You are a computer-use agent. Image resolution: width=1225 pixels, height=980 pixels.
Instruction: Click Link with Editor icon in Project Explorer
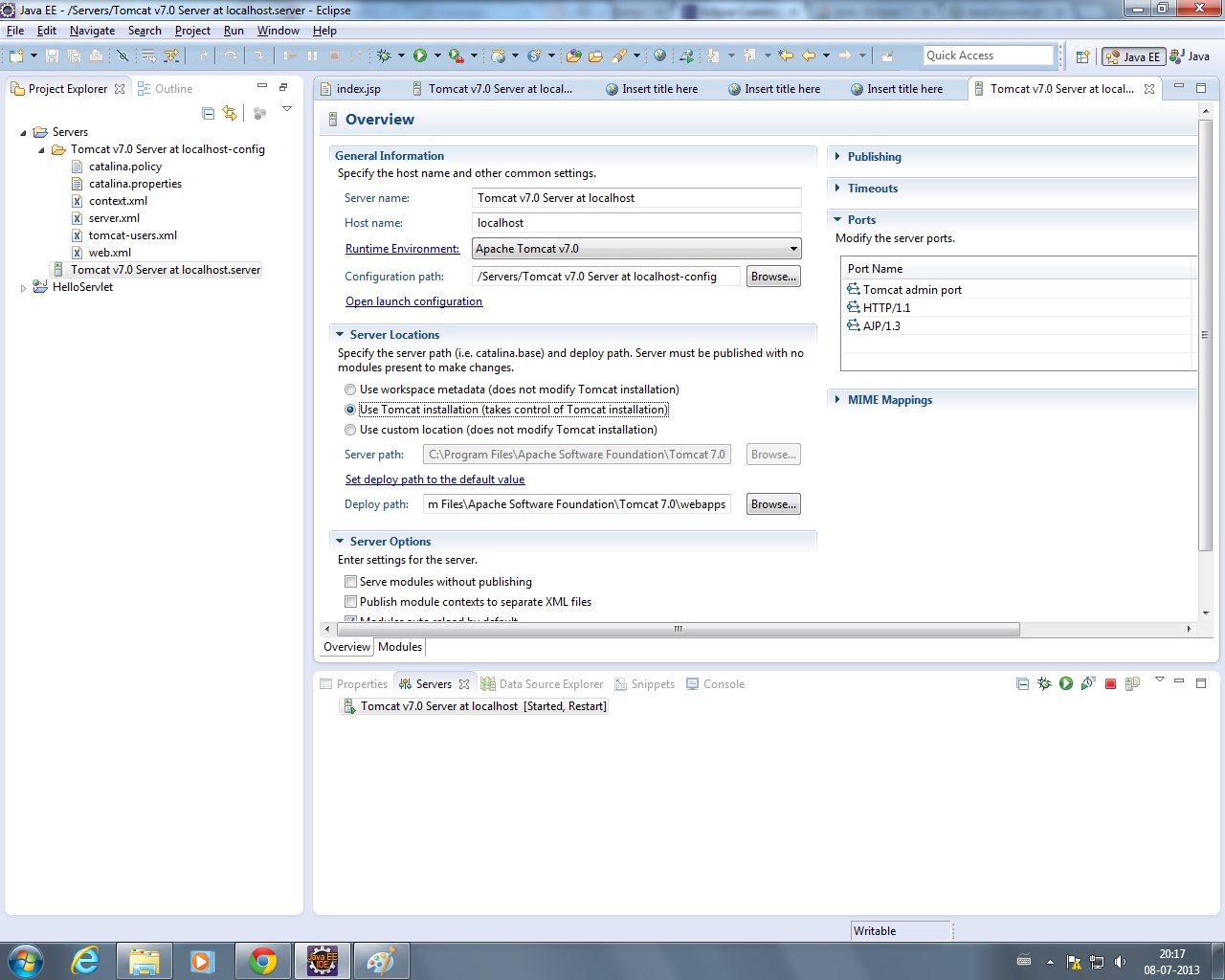pyautogui.click(x=230, y=113)
